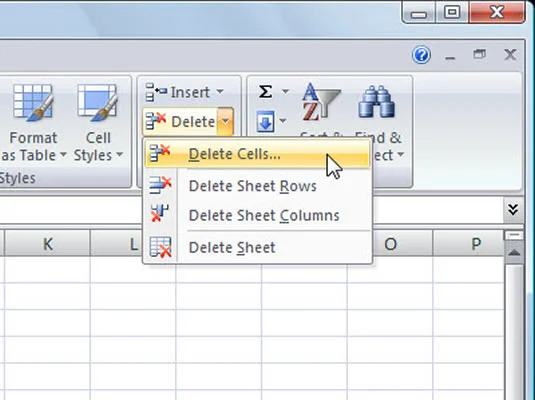Click the vertical scrollbar up arrow
This screenshot has width=535, height=400.
click(x=514, y=253)
